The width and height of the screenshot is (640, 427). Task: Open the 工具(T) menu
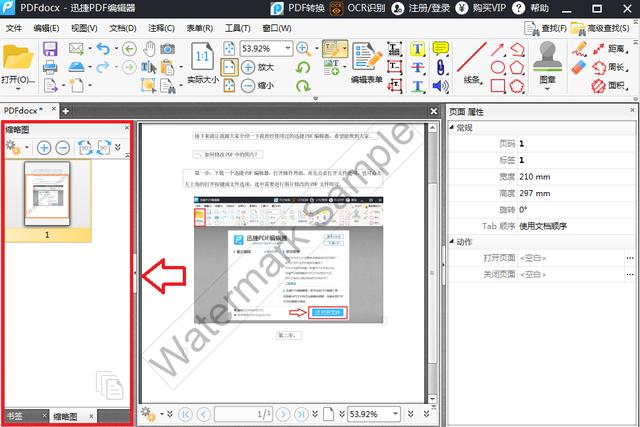click(x=238, y=28)
